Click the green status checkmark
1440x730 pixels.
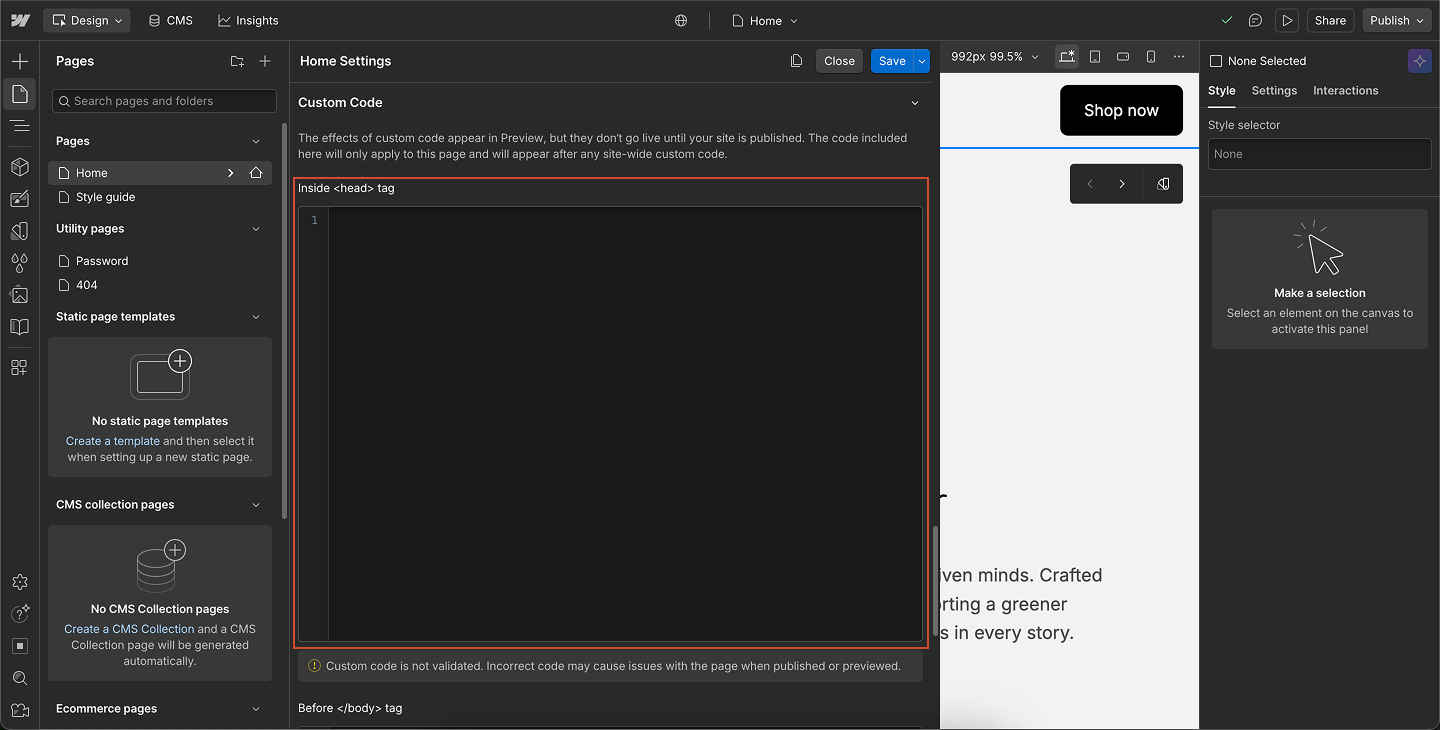click(1227, 20)
